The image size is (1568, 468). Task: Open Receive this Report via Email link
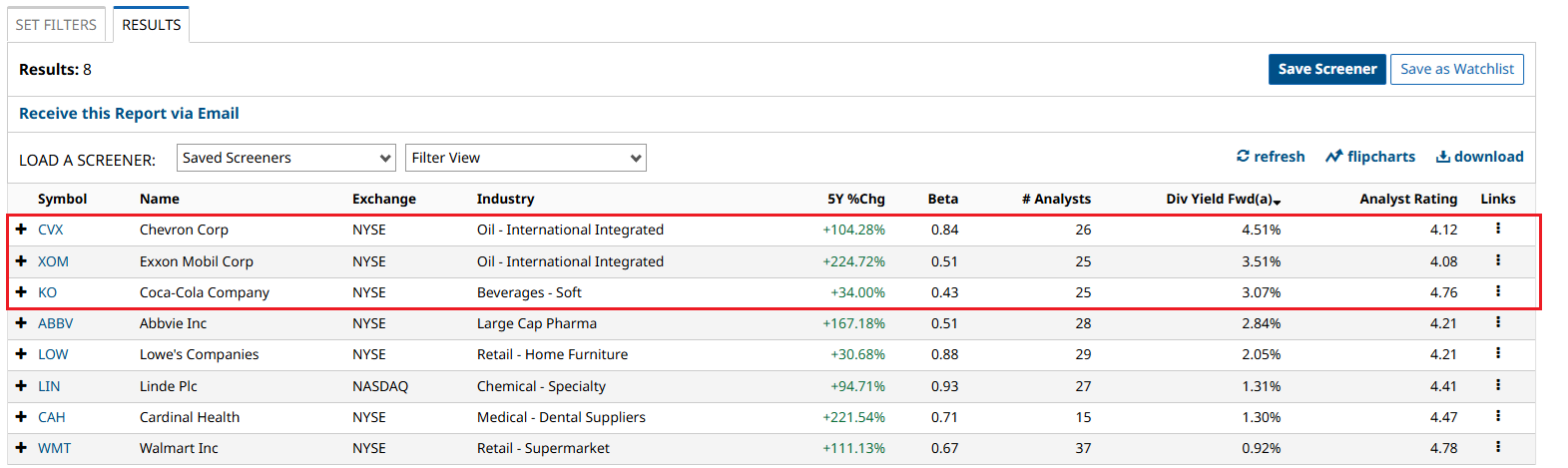pos(129,114)
